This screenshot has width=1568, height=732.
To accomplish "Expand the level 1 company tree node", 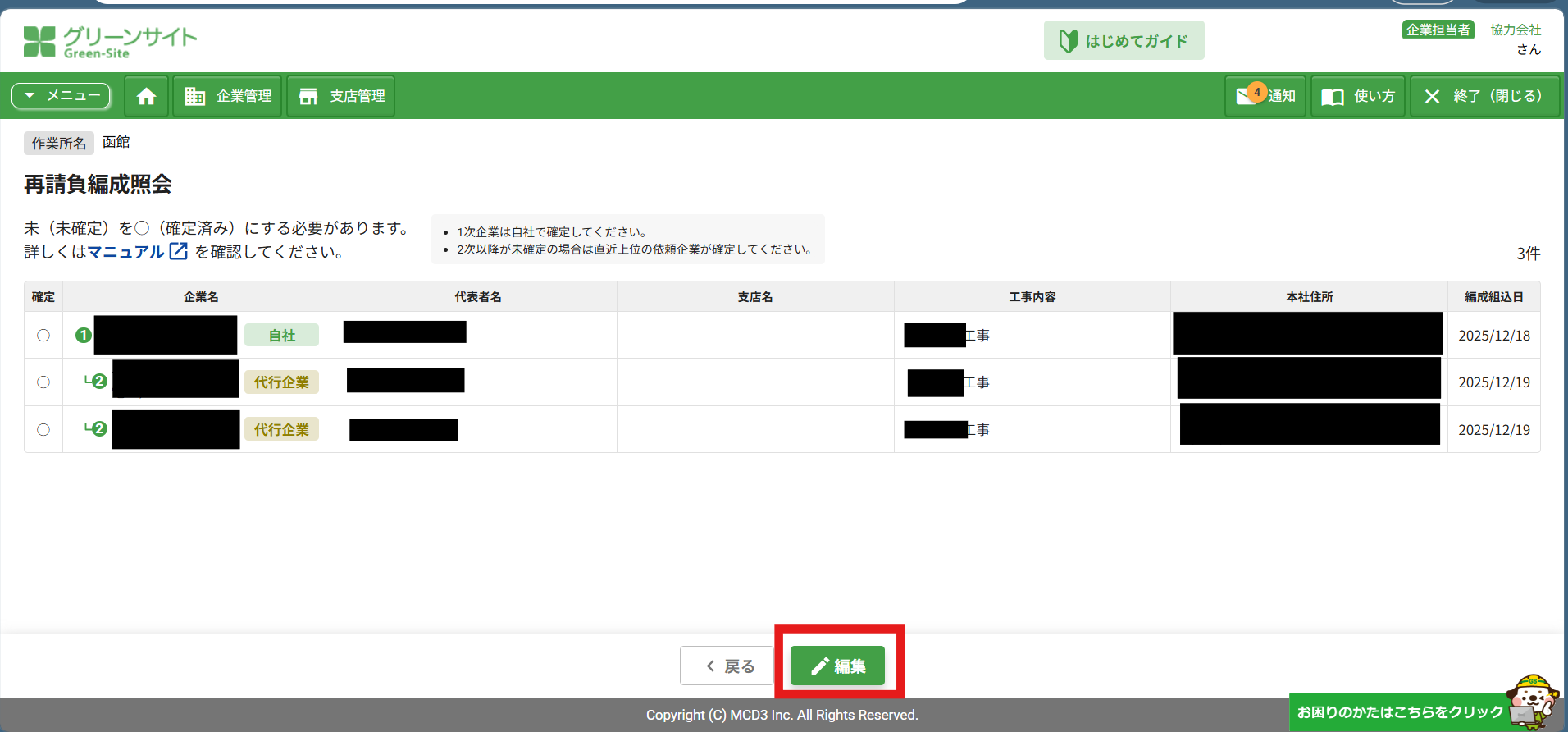I will coord(83,336).
